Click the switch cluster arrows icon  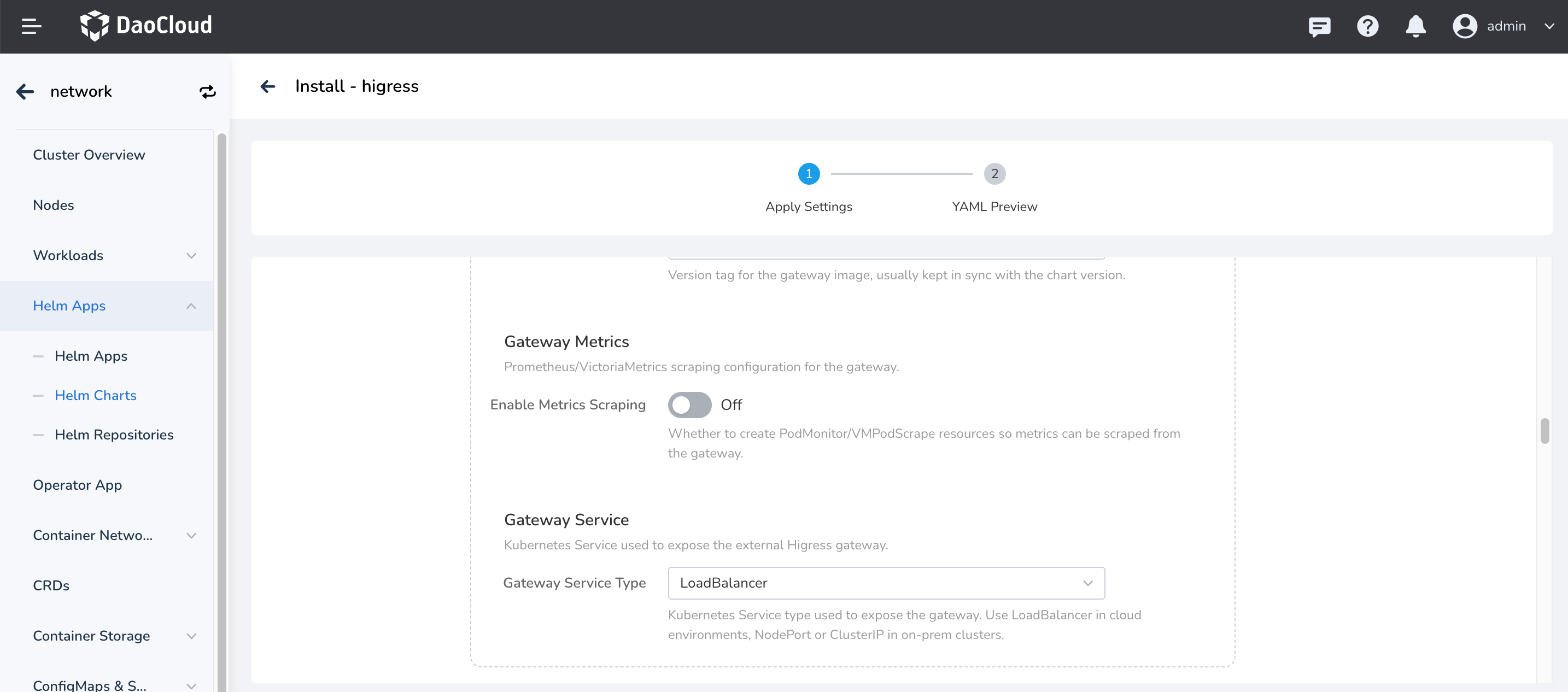tap(208, 92)
